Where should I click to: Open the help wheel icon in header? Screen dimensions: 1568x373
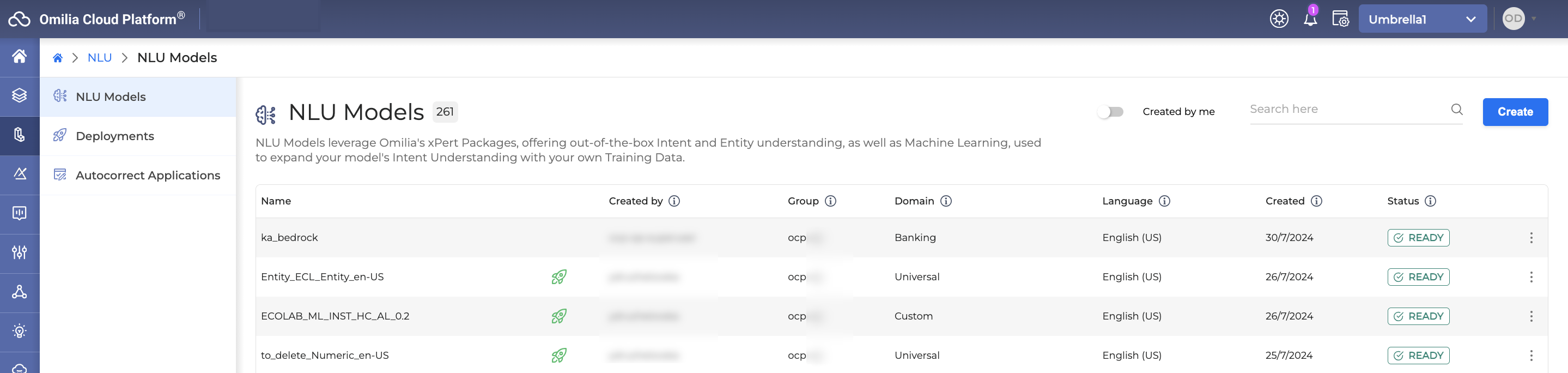point(1279,19)
